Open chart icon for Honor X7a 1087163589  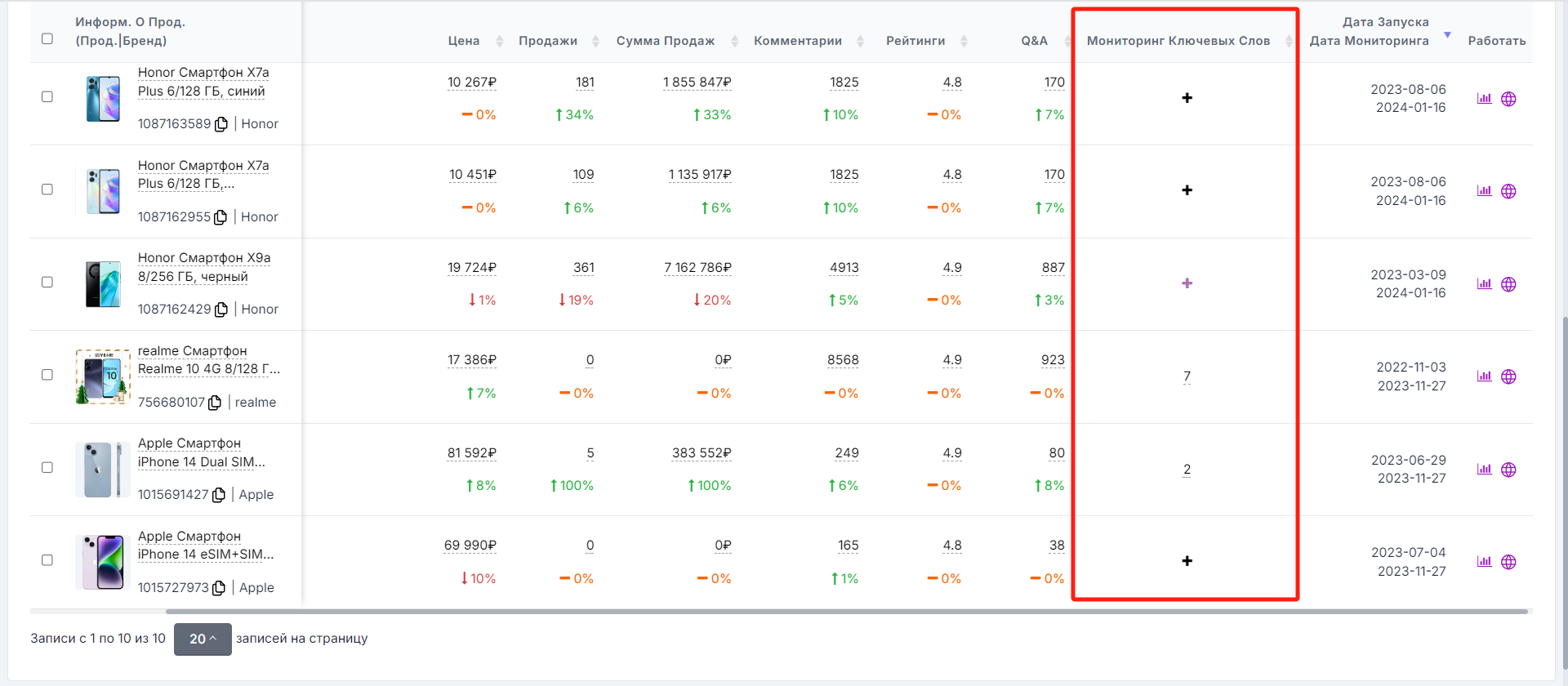1484,99
